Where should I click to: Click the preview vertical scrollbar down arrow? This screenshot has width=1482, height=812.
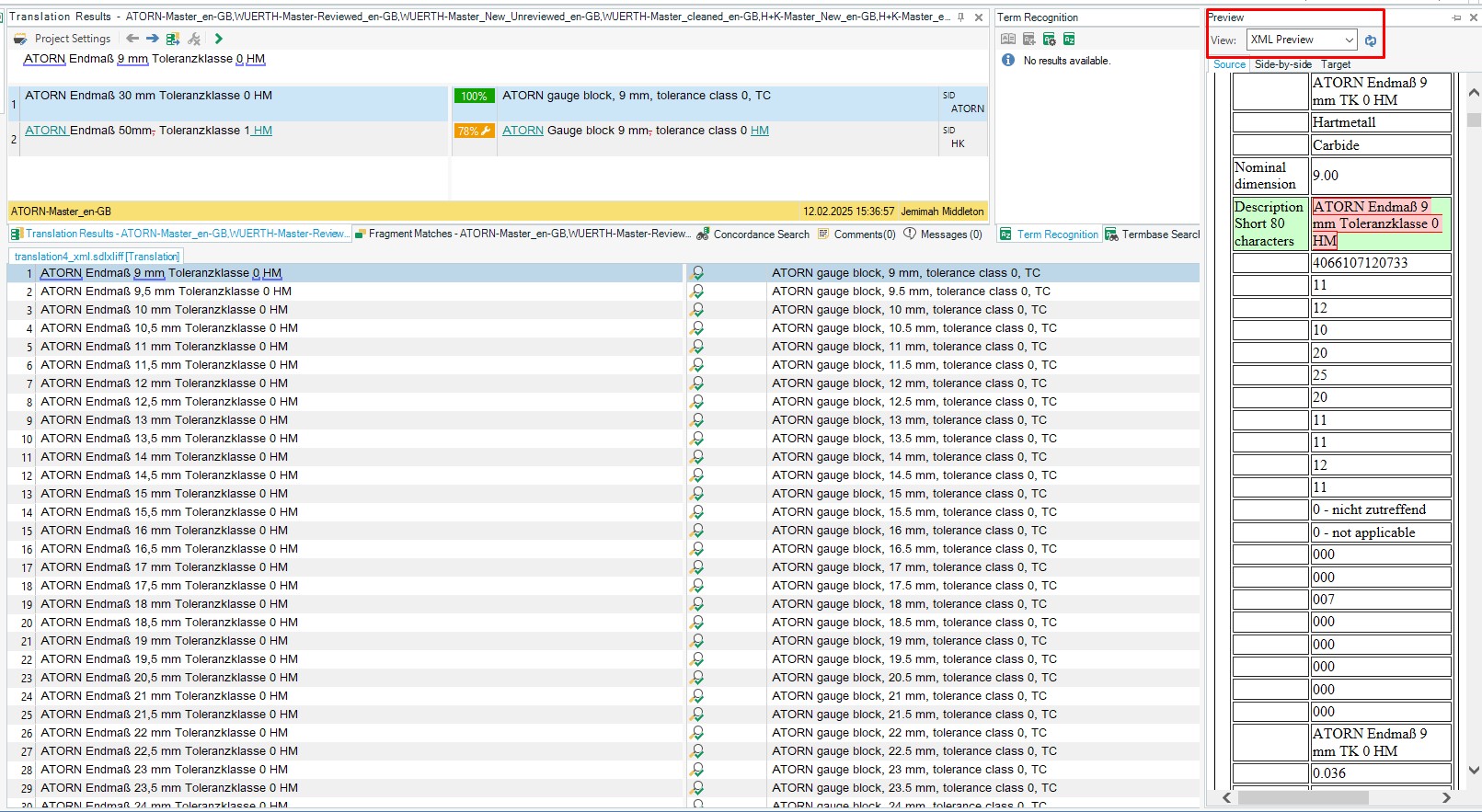[1474, 771]
